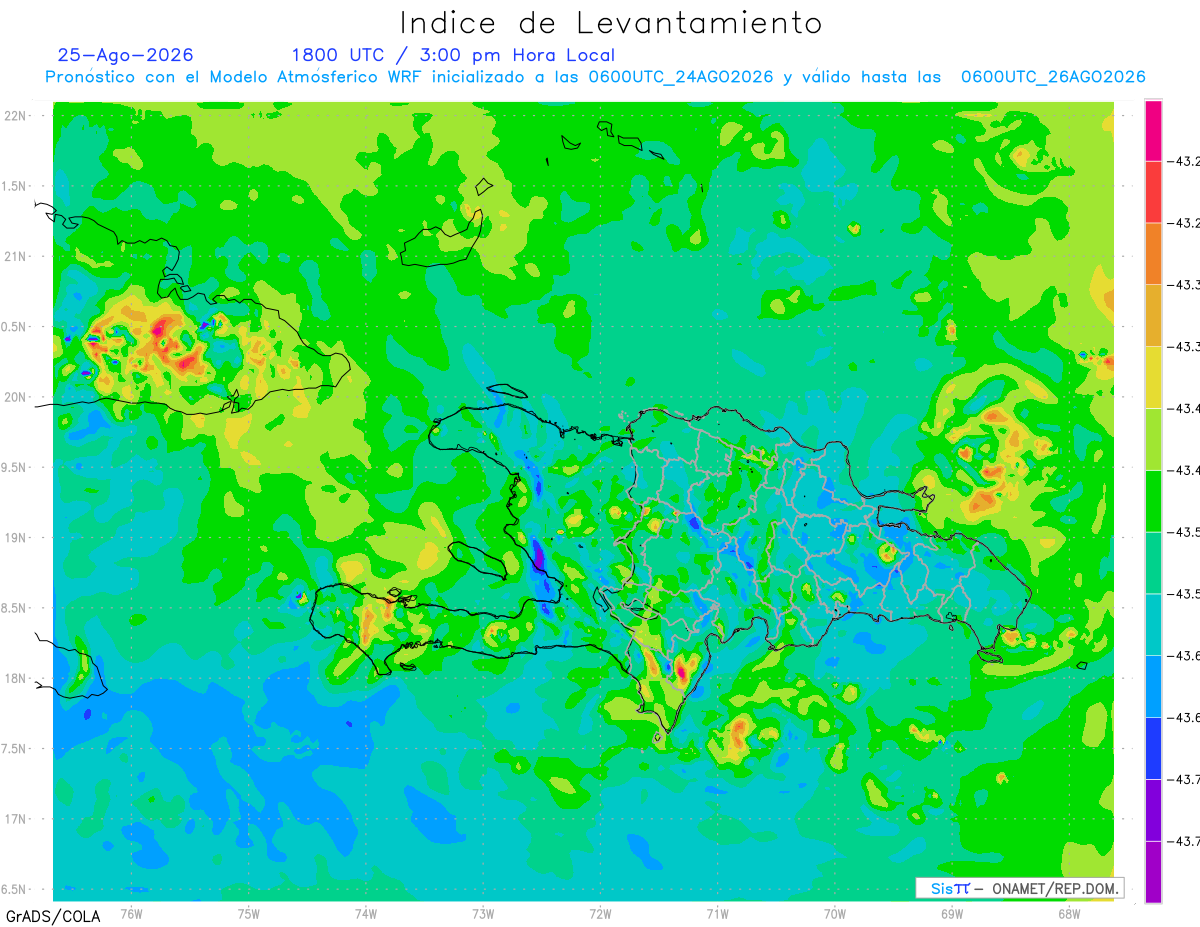Select the turquoise swatch in the color legend
The width and height of the screenshot is (1200, 927).
(x=1153, y=624)
